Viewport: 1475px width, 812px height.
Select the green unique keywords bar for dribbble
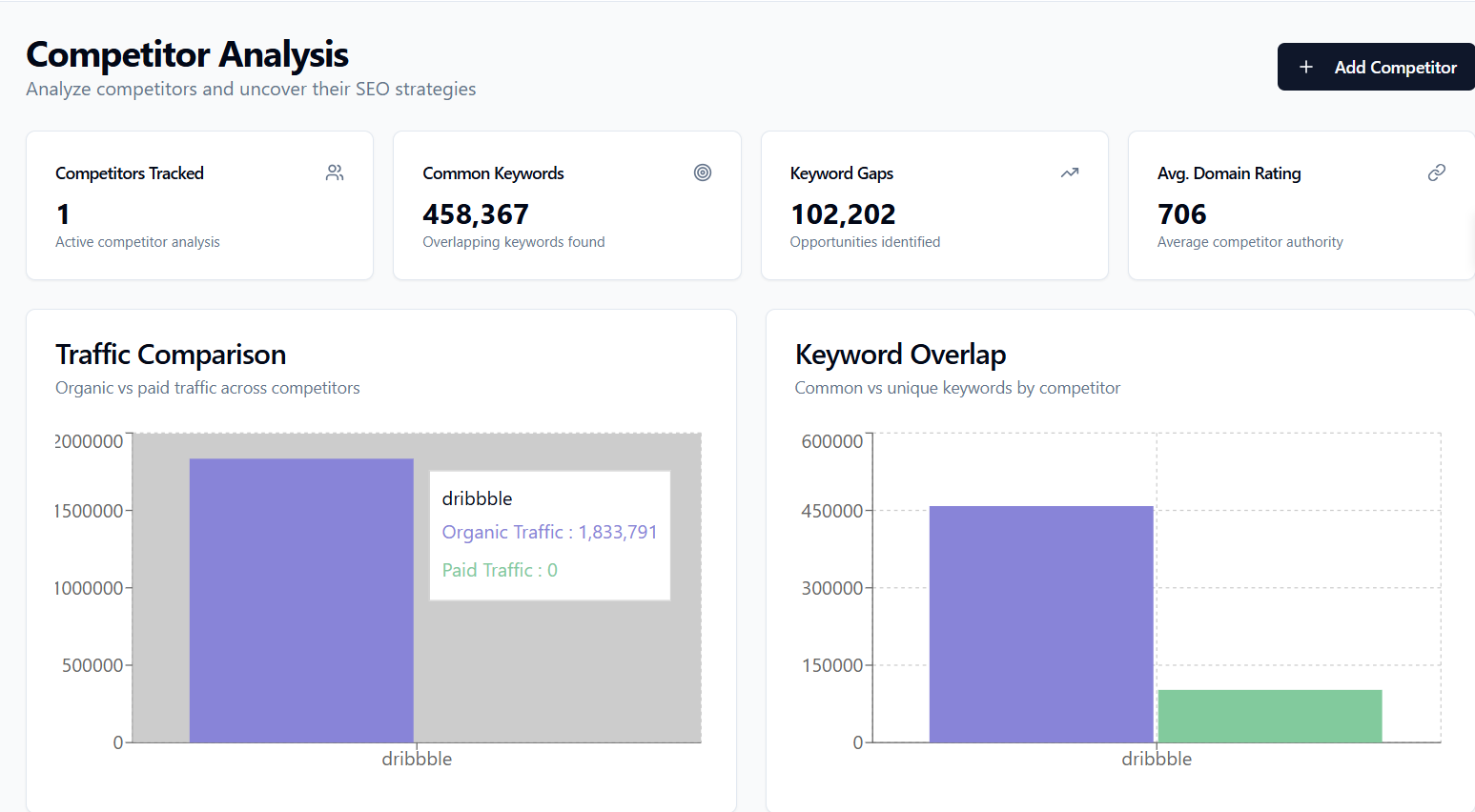[x=1269, y=715]
